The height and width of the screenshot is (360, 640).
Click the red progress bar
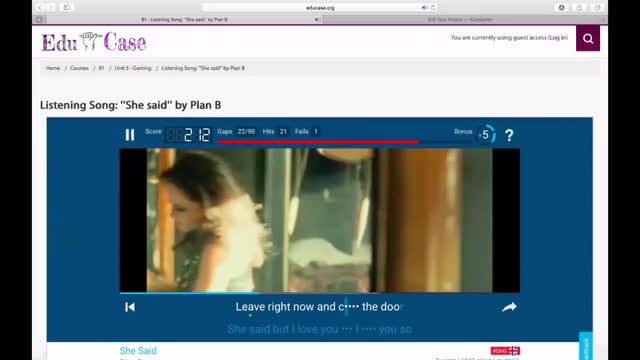pyautogui.click(x=318, y=142)
